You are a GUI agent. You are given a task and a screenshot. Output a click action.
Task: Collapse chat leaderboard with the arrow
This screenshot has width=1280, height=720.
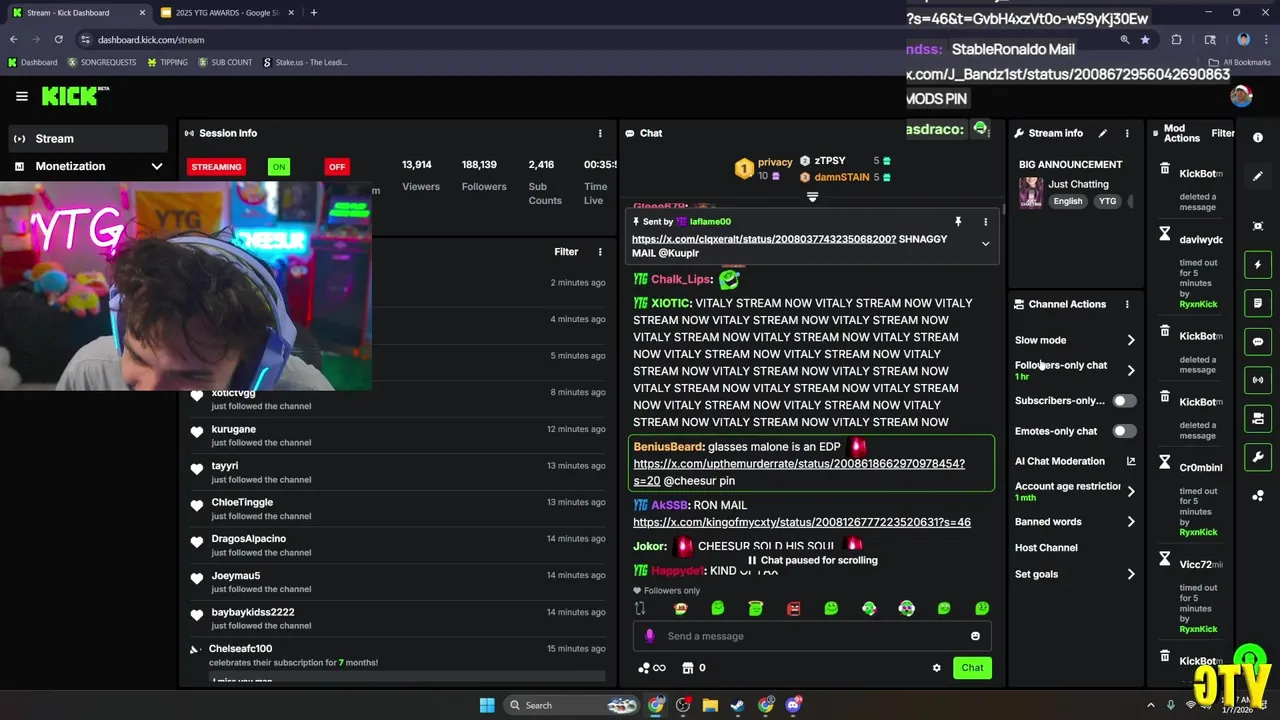tap(812, 197)
